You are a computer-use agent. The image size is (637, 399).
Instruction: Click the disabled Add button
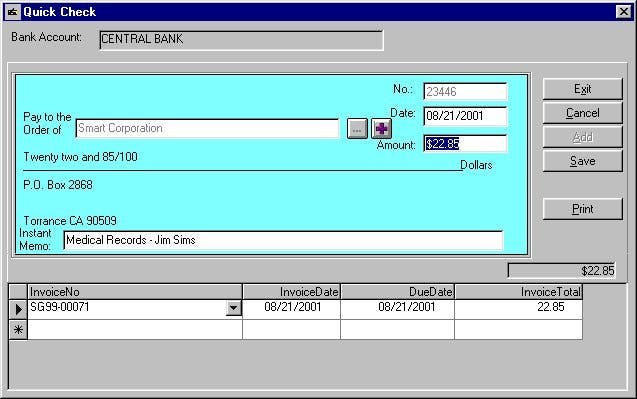(x=582, y=137)
